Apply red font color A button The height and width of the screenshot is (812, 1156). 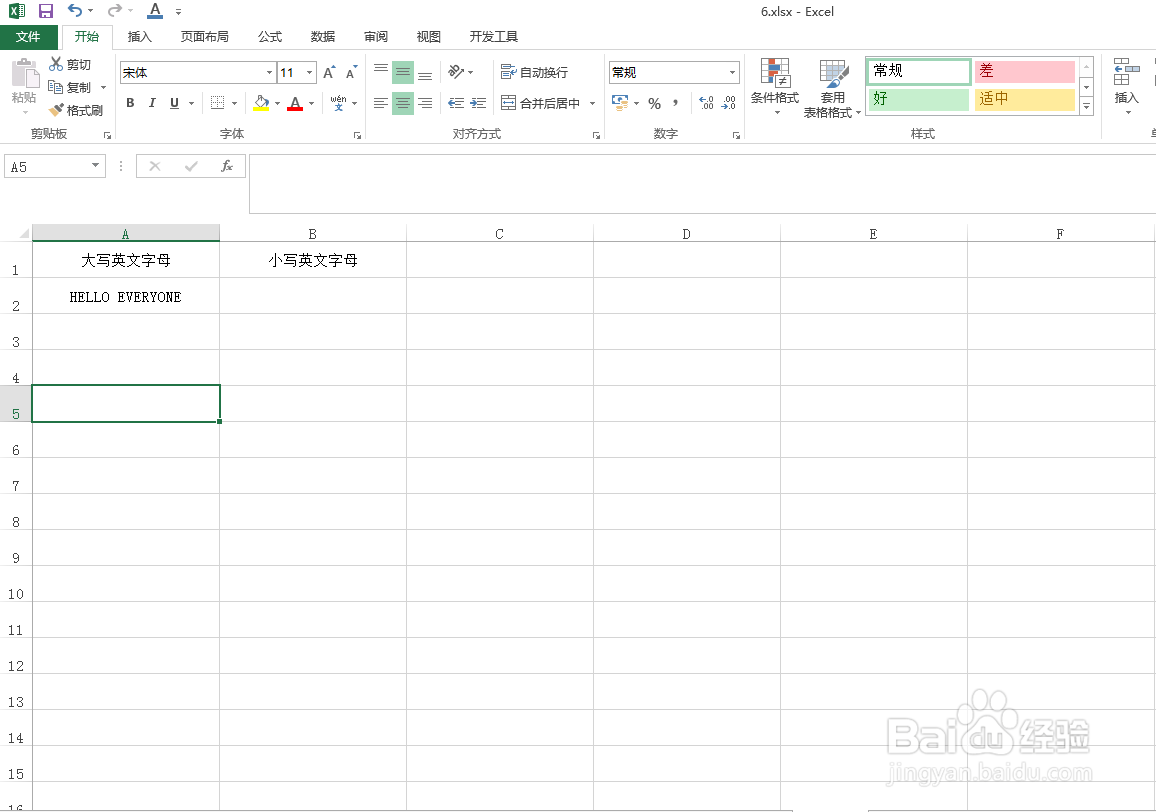pyautogui.click(x=295, y=103)
